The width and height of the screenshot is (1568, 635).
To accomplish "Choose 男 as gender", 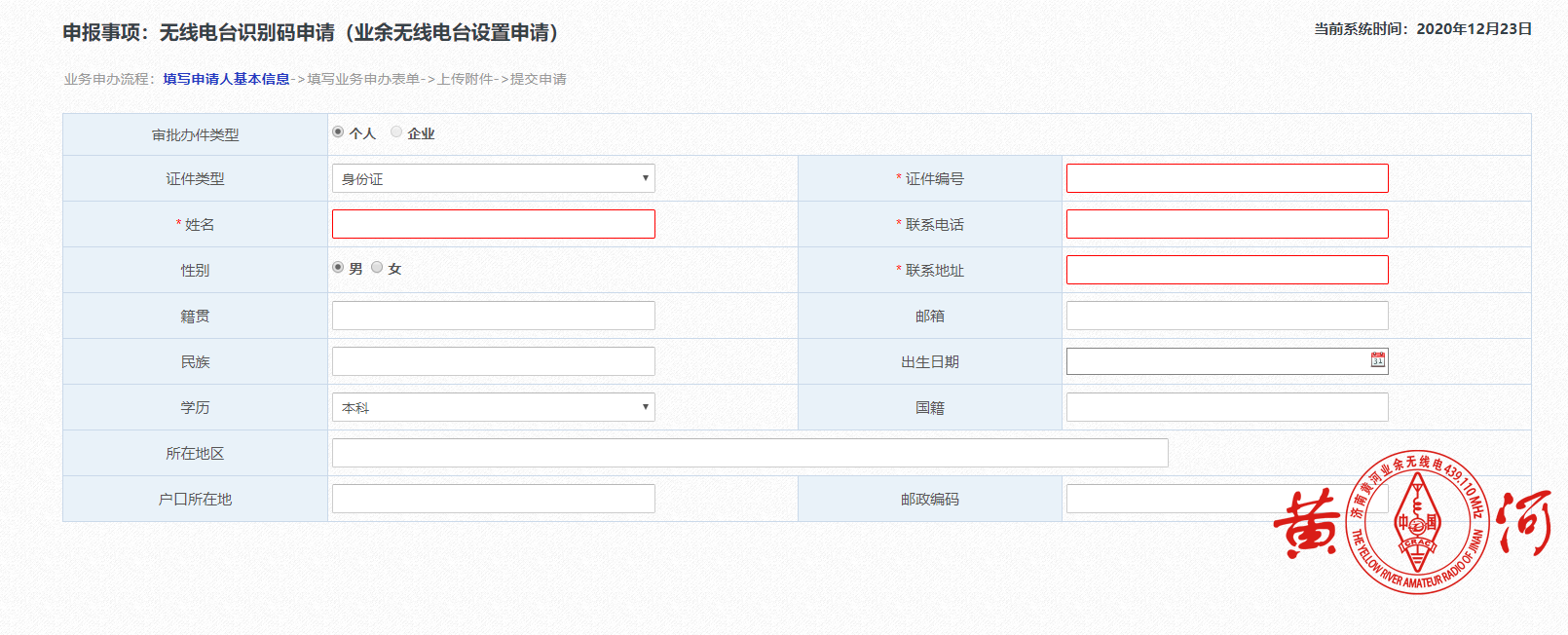I will 338,268.
